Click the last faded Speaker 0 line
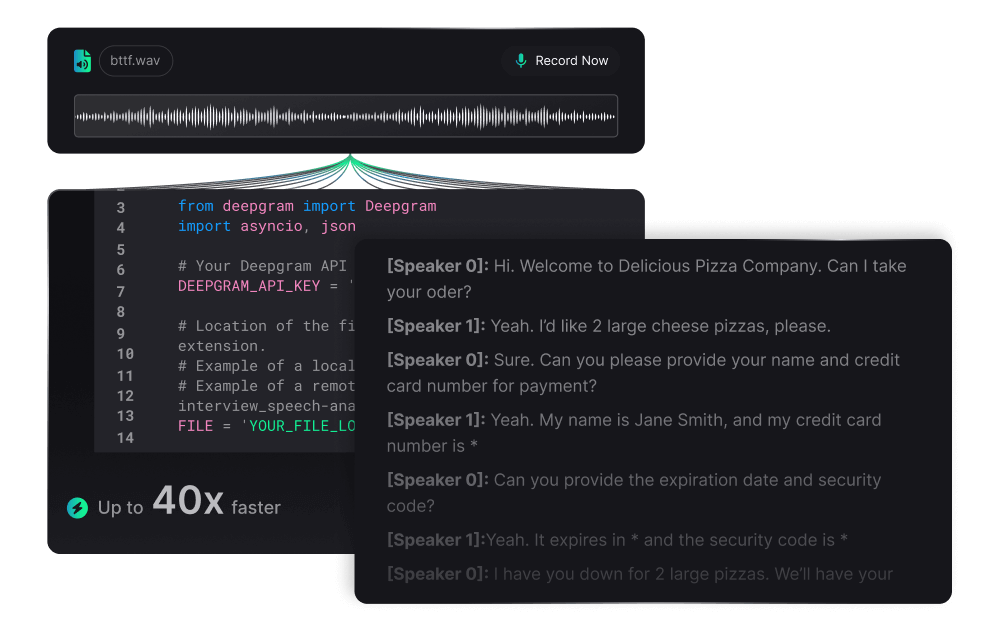This screenshot has width=1000, height=633. (x=640, y=574)
